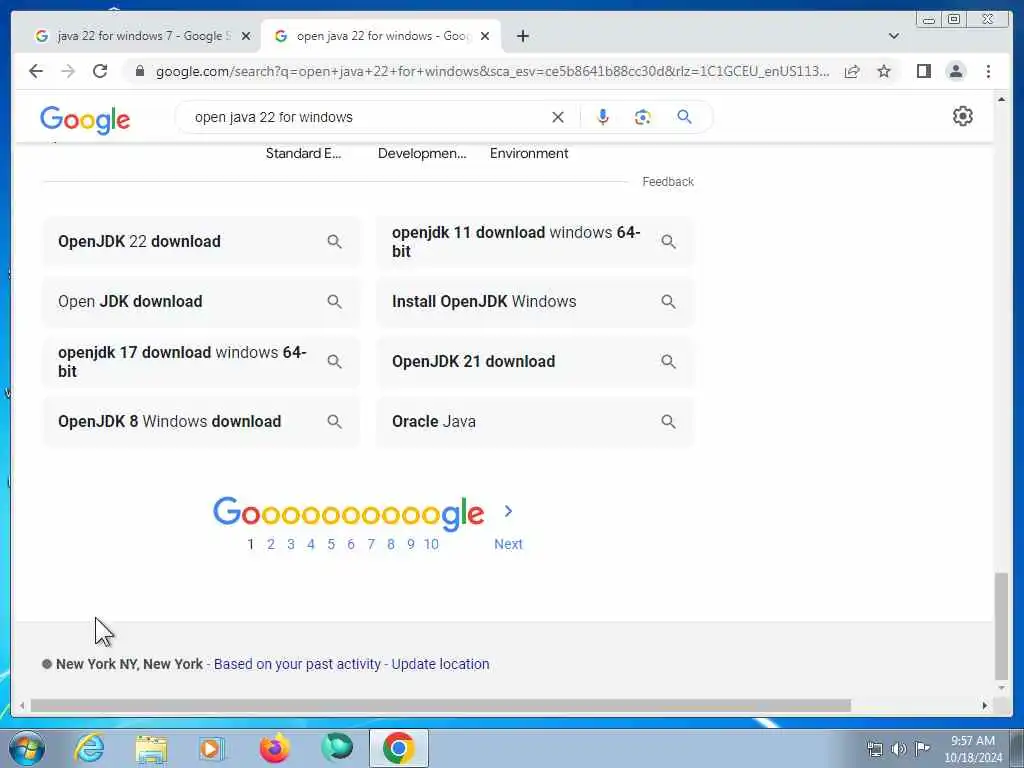Close the 'java 22 for windows 7' tab
The image size is (1024, 768).
[x=246, y=36]
